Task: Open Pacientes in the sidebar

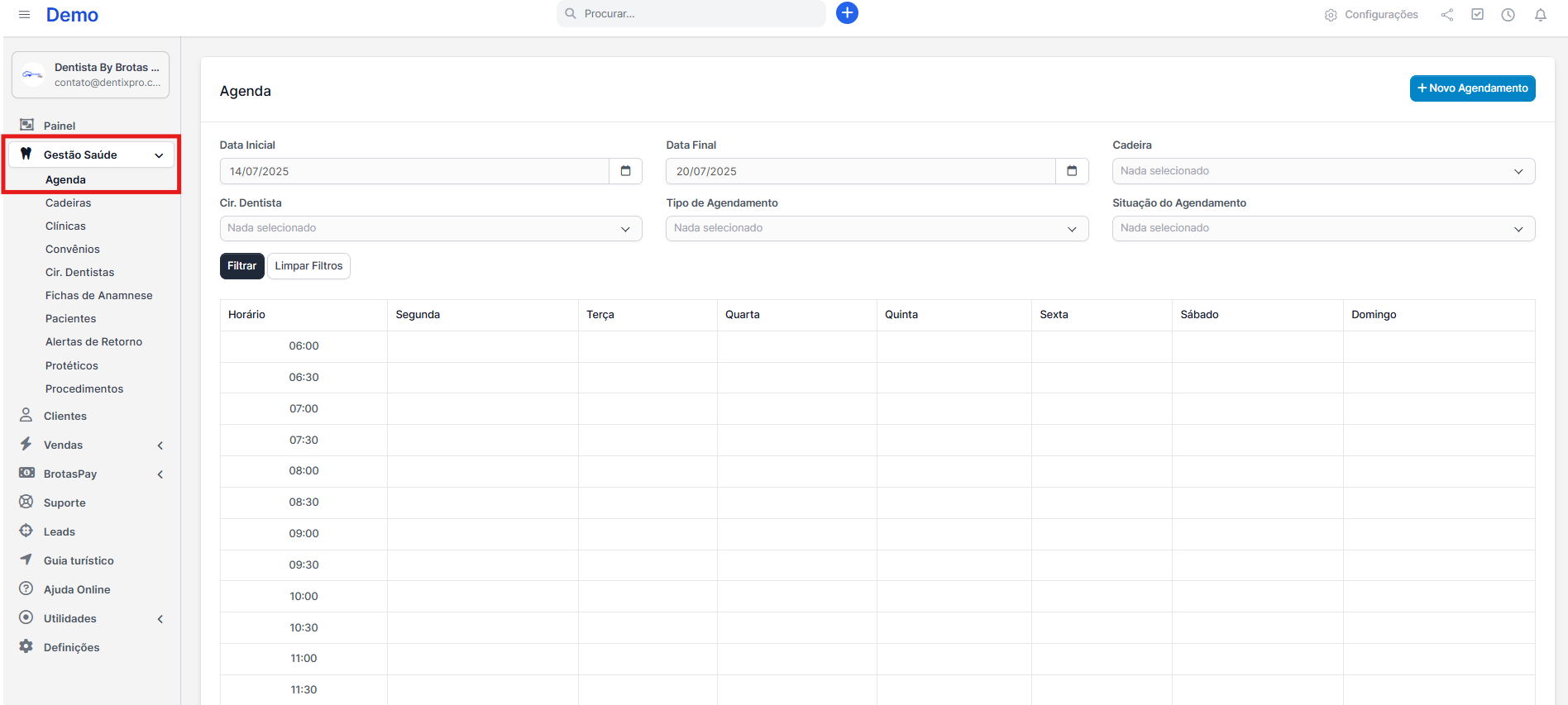Action: 70,319
